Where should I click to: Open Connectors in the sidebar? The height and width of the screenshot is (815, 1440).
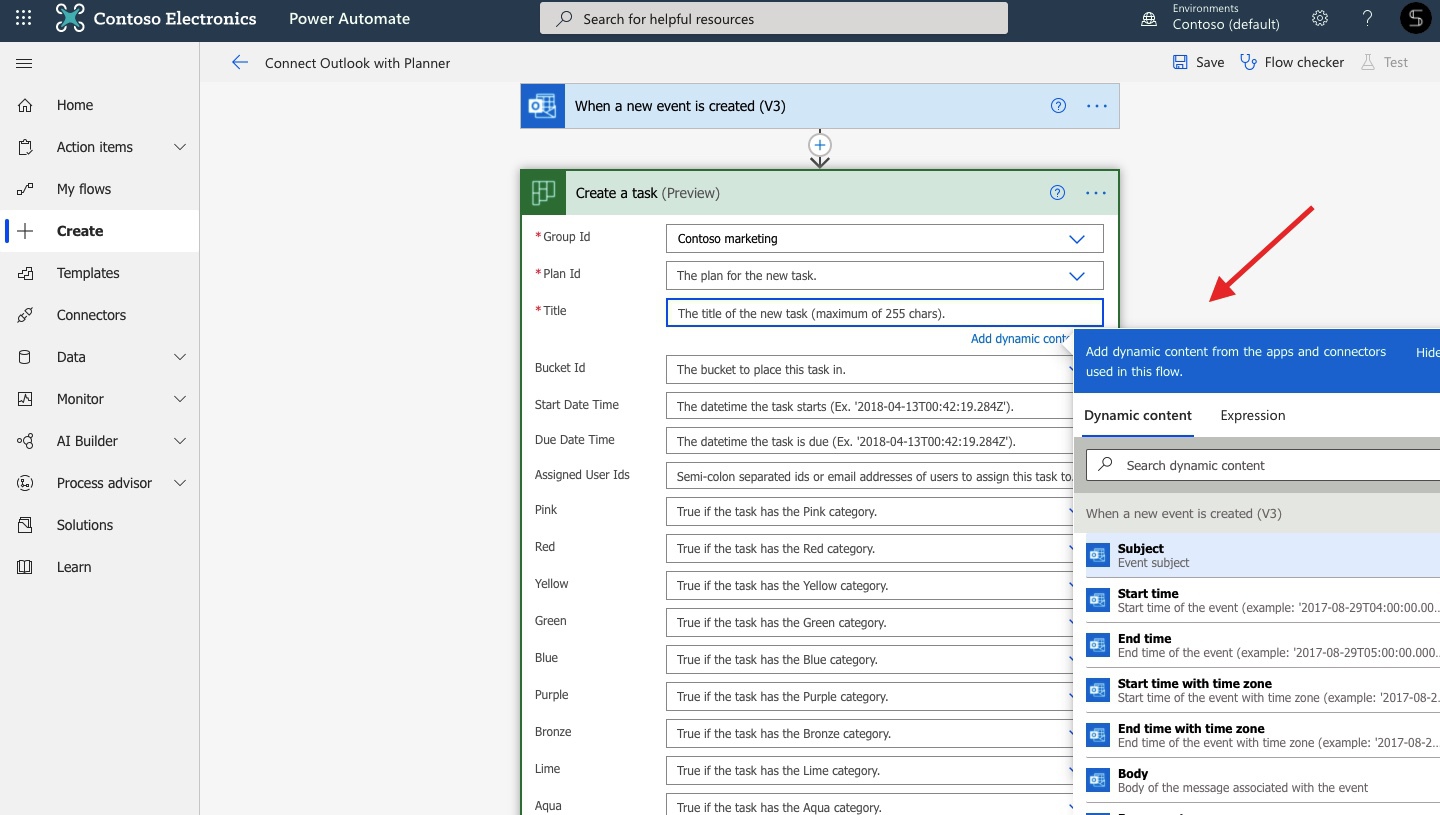point(99,315)
